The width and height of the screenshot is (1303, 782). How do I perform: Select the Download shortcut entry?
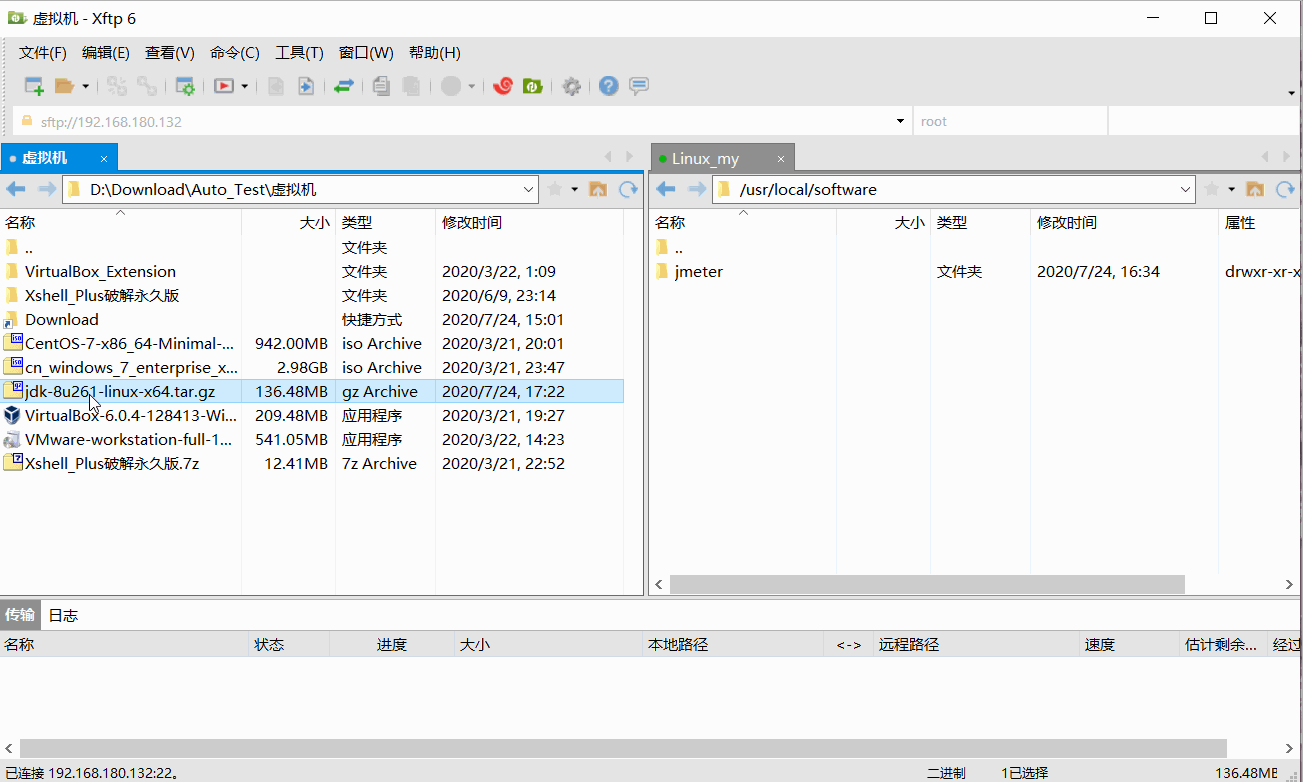point(62,320)
